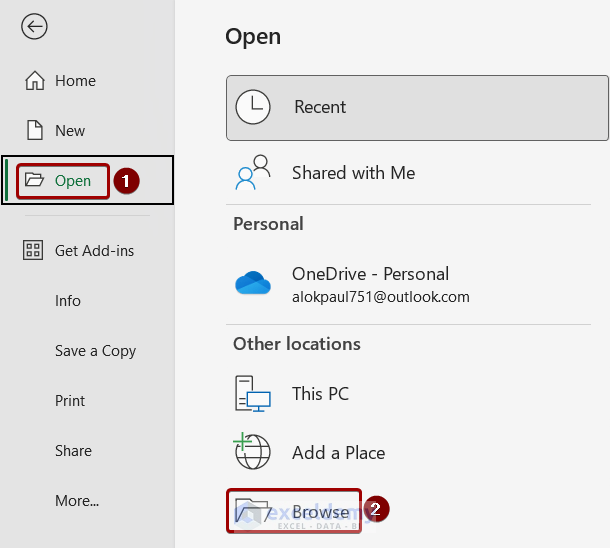This screenshot has width=610, height=548.
Task: Click the Shared with Me people icon
Action: 253,172
